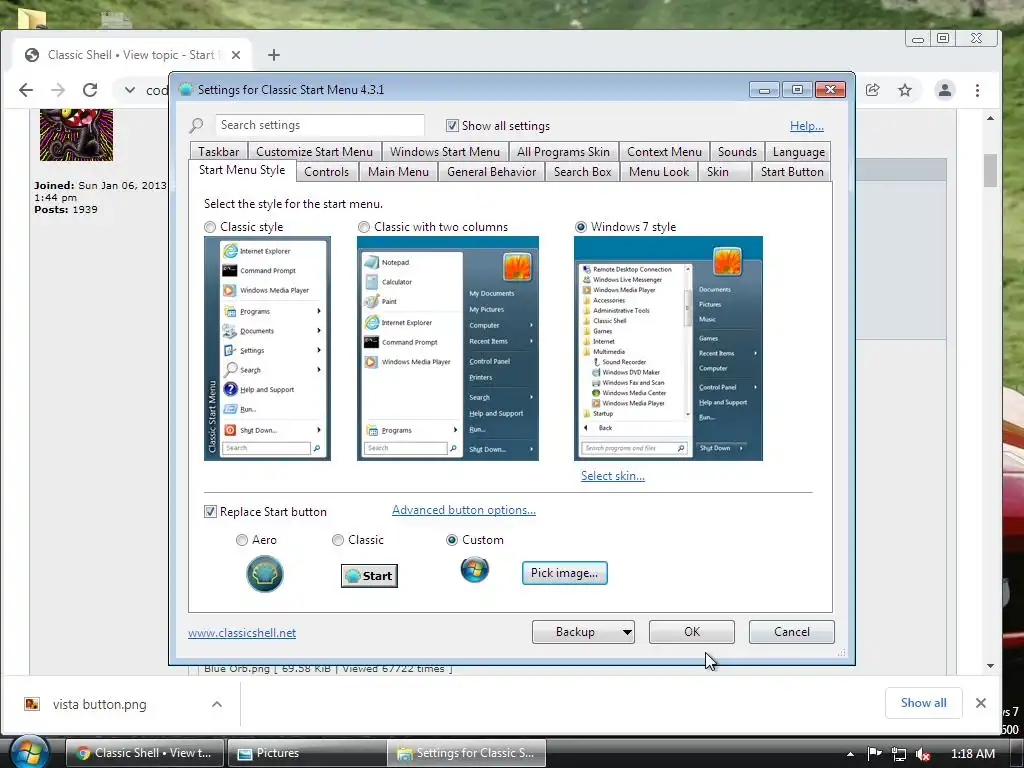Screen dimensions: 1024x768
Task: Click the Classic style menu preview image
Action: (x=267, y=348)
